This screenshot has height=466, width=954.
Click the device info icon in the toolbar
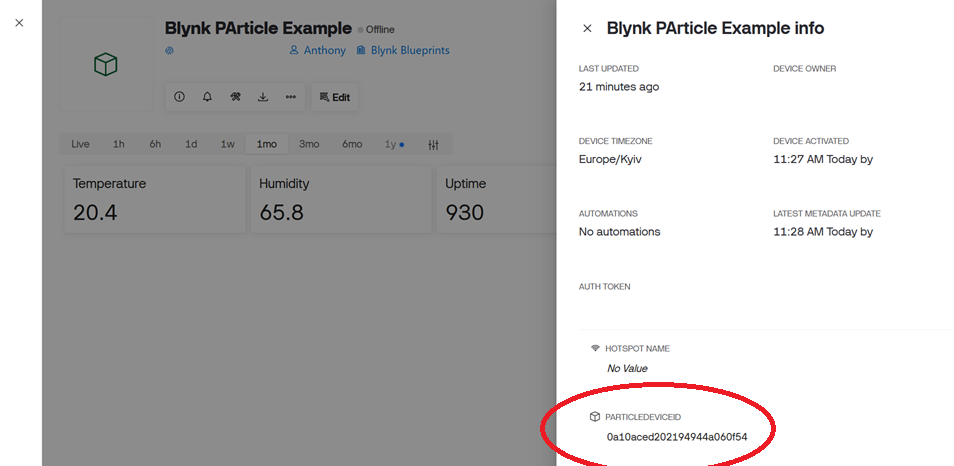(179, 97)
